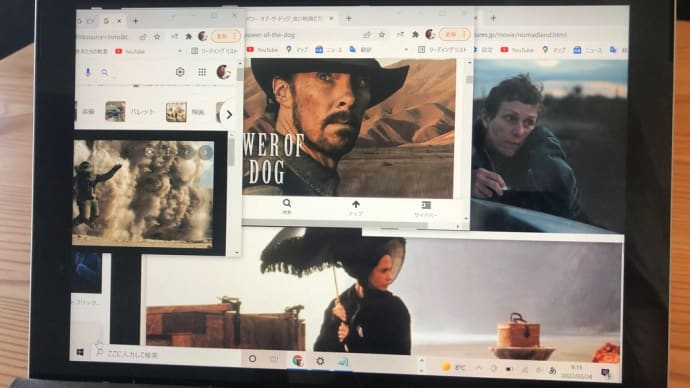Click the update button in middle Chrome window

pos(455,34)
